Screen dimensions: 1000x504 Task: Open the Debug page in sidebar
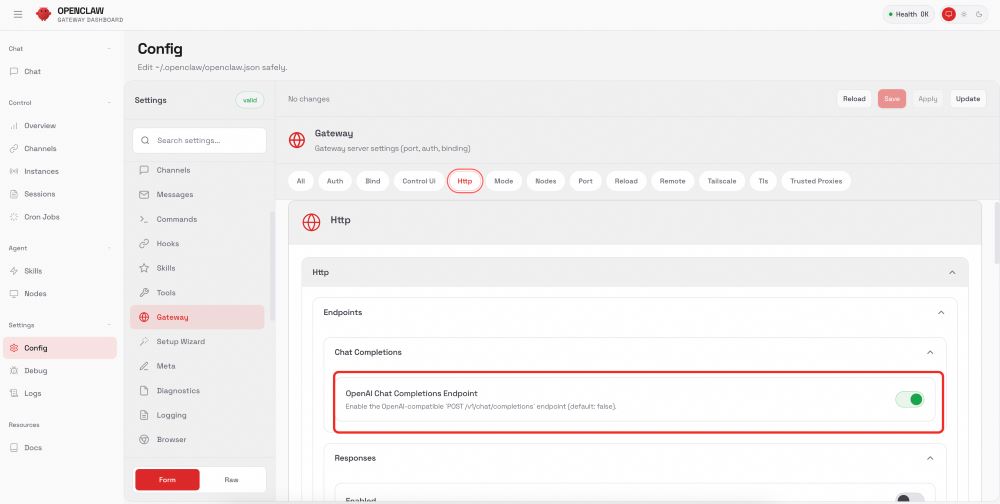tap(35, 371)
